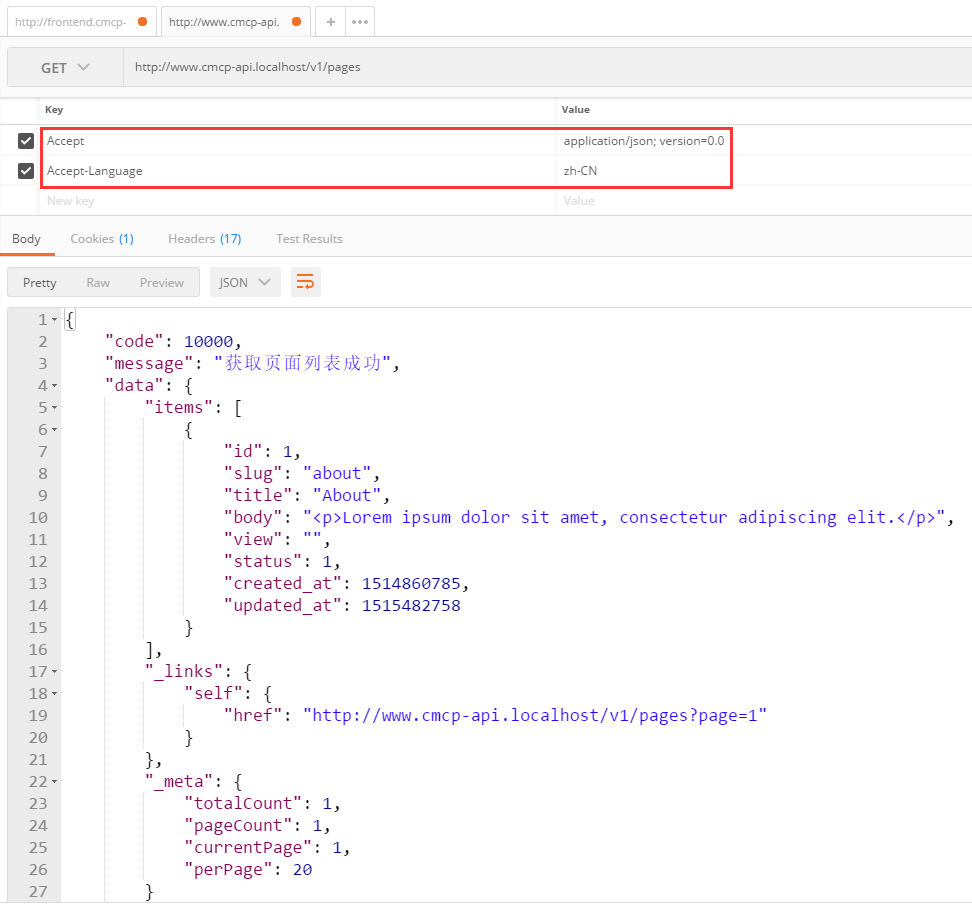972x920 pixels.
Task: Open the JSON format dropdown
Action: 244,282
